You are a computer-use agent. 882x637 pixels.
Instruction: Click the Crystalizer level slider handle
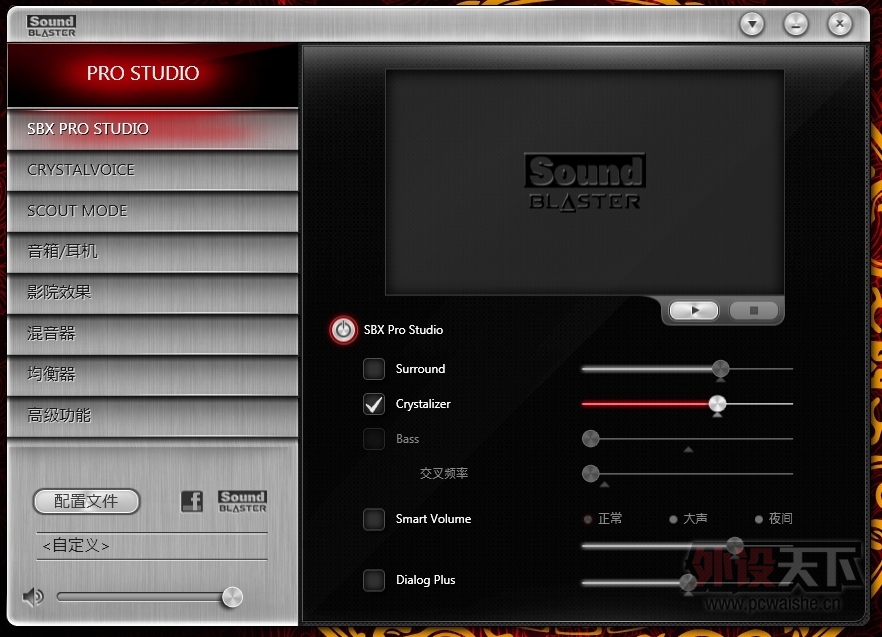pyautogui.click(x=717, y=404)
